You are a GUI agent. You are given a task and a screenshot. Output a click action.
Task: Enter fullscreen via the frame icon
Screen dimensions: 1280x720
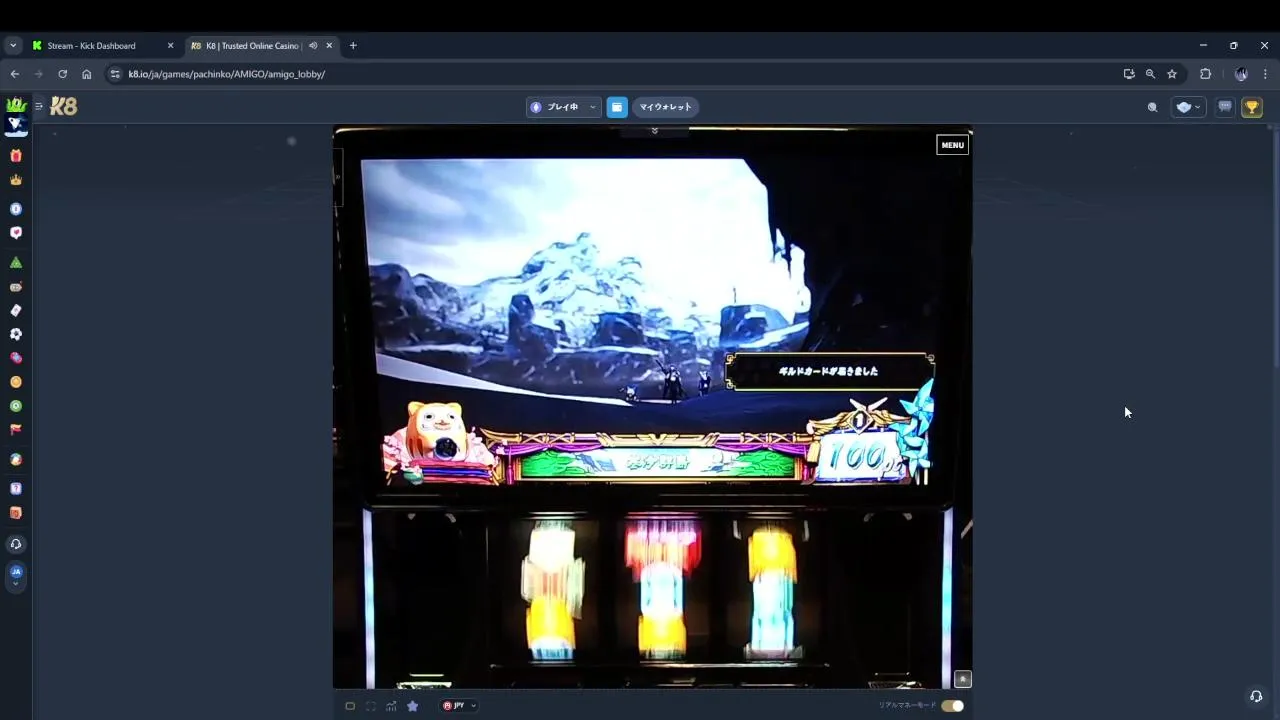pos(371,706)
